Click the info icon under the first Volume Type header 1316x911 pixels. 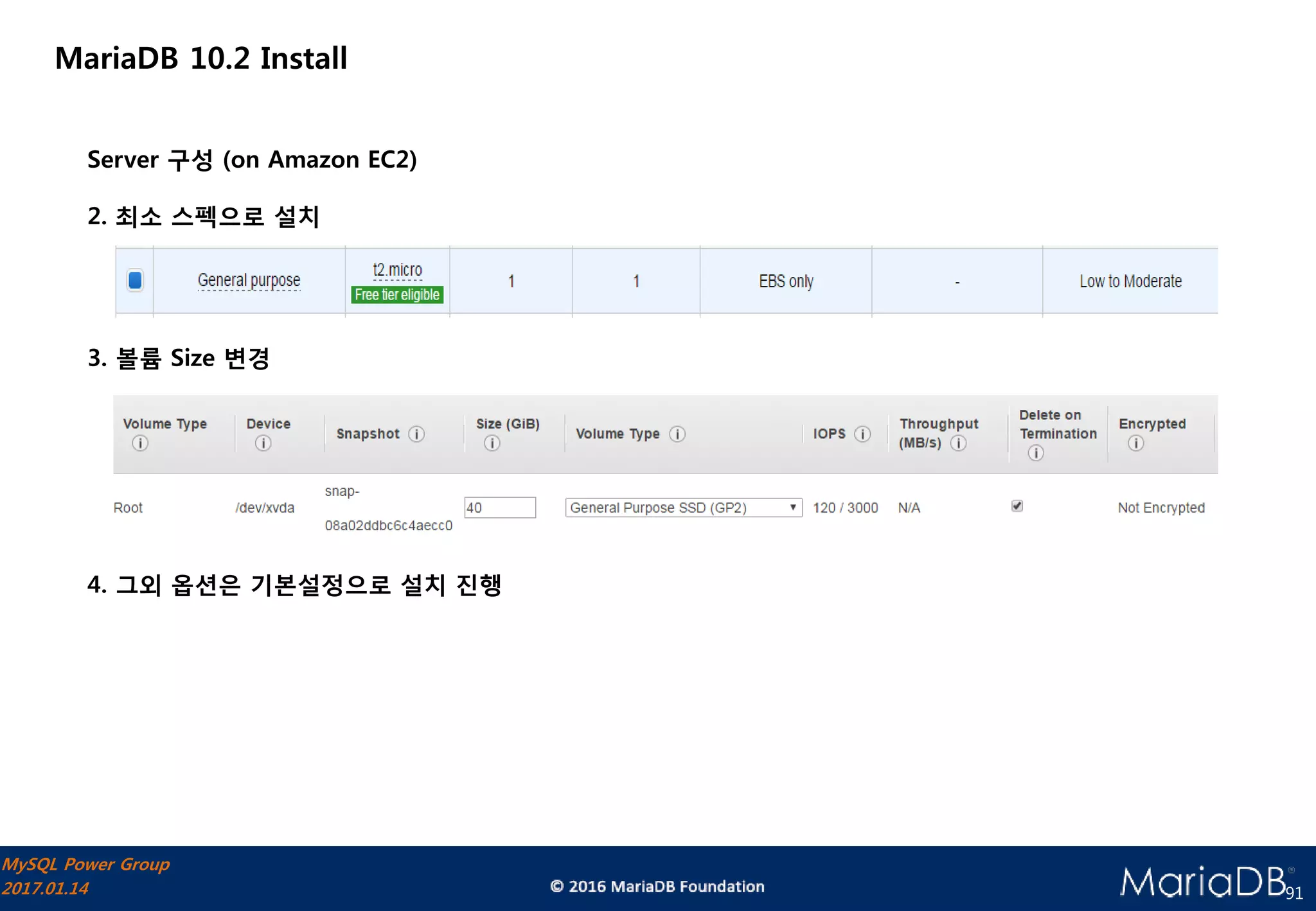click(x=140, y=443)
